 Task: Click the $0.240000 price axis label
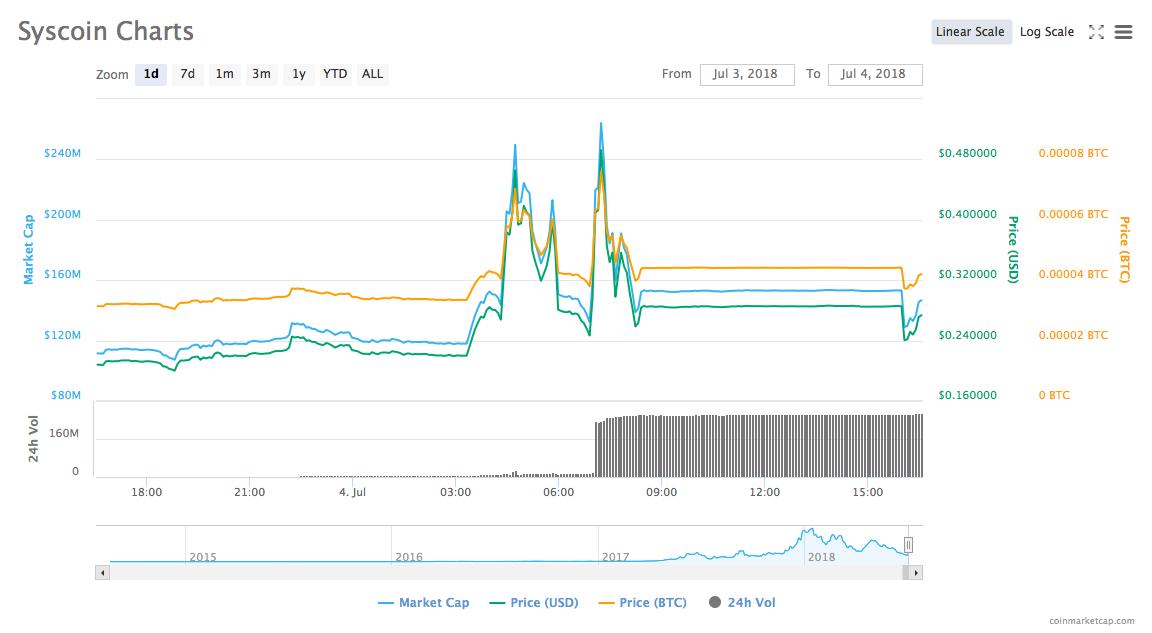[x=968, y=335]
